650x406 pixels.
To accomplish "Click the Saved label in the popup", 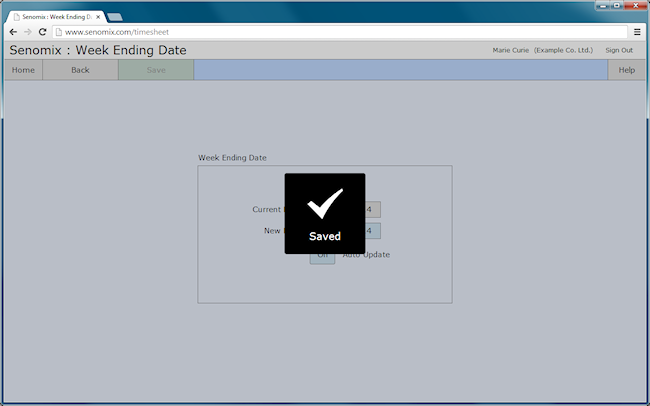I will [x=325, y=236].
